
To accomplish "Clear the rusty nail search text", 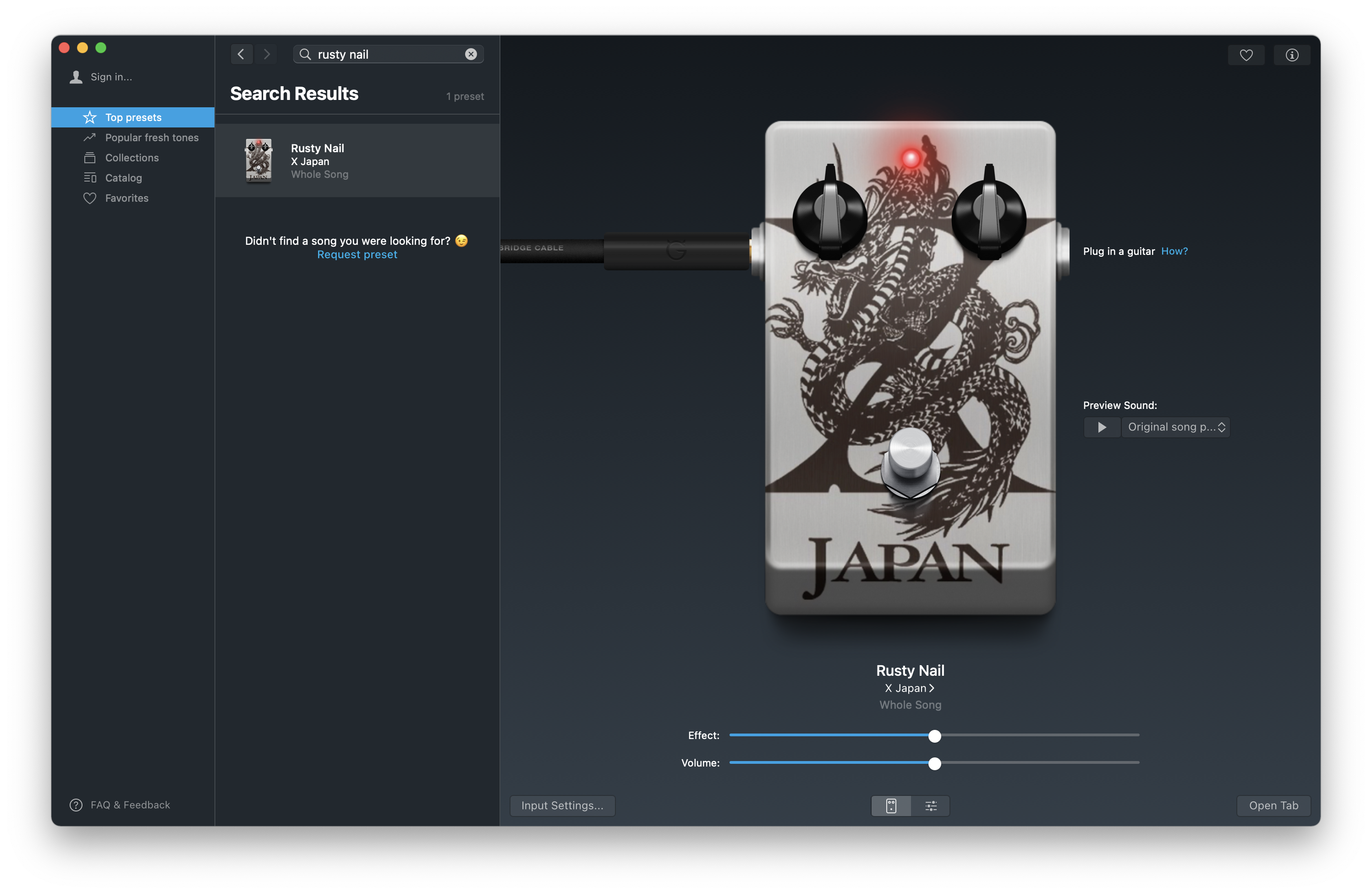I will 471,54.
